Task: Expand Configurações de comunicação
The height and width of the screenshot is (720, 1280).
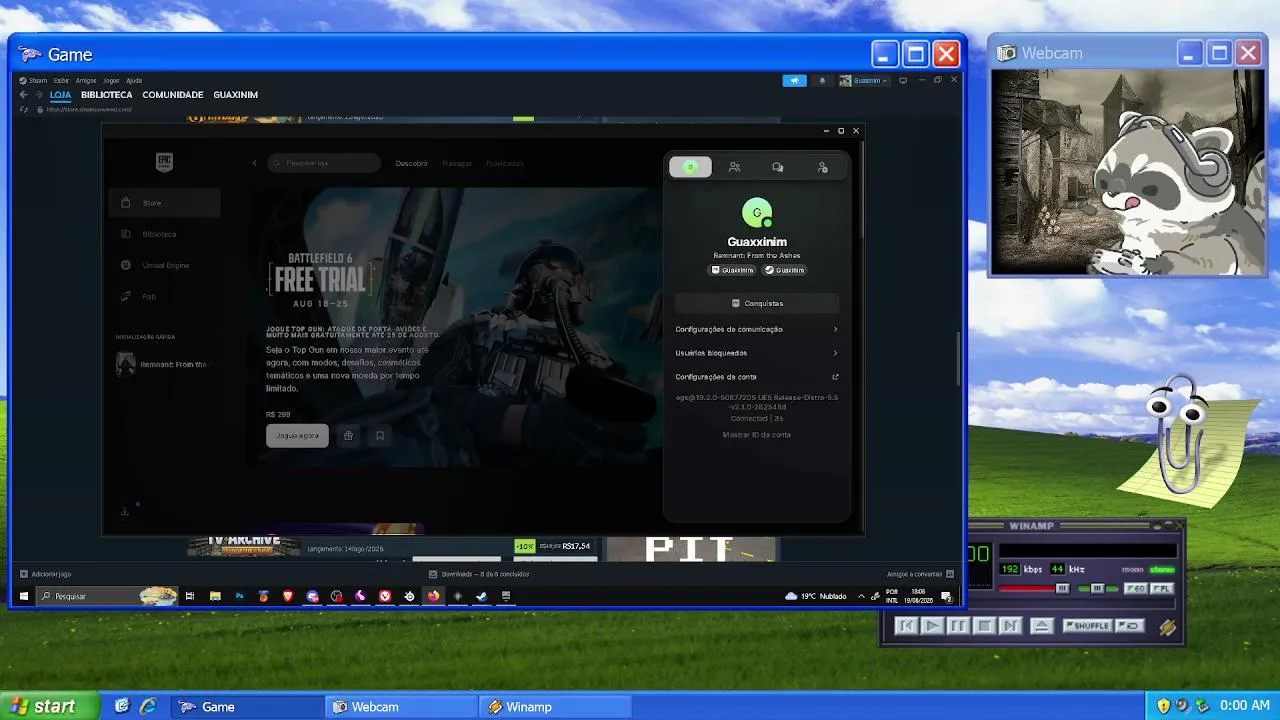Action: pyautogui.click(x=757, y=329)
